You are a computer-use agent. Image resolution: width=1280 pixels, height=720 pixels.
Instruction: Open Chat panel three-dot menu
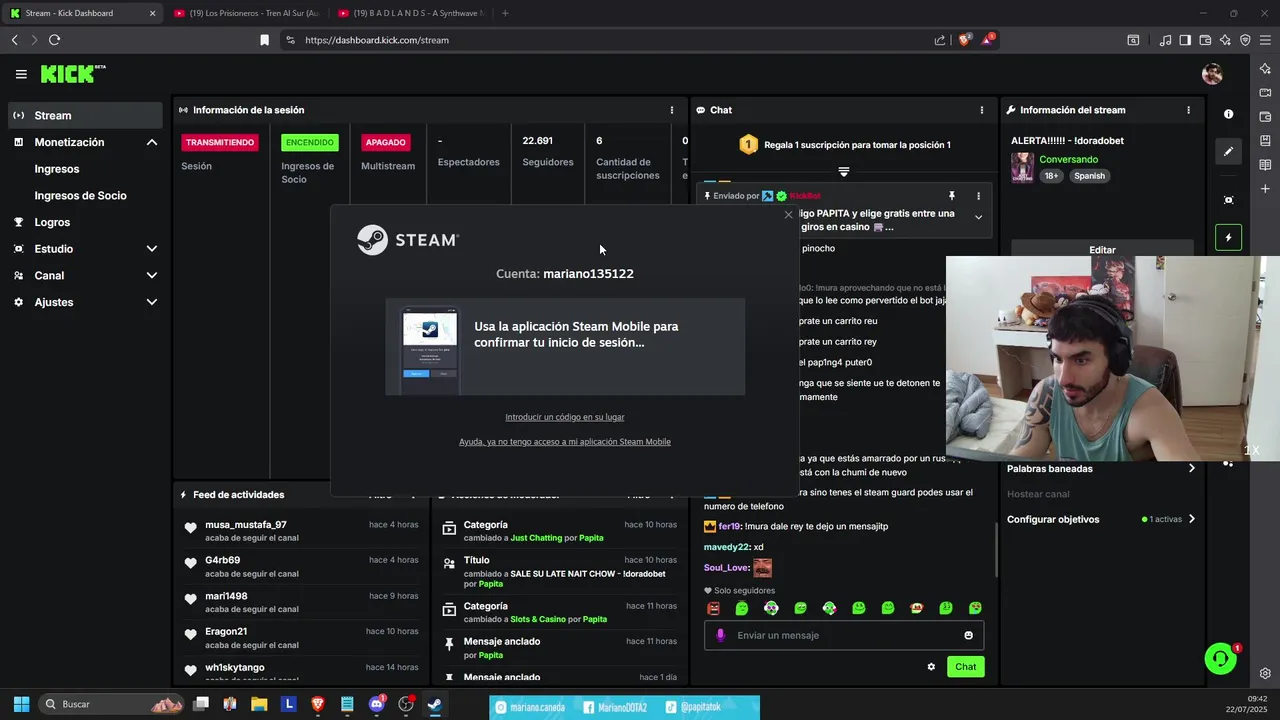pos(982,110)
